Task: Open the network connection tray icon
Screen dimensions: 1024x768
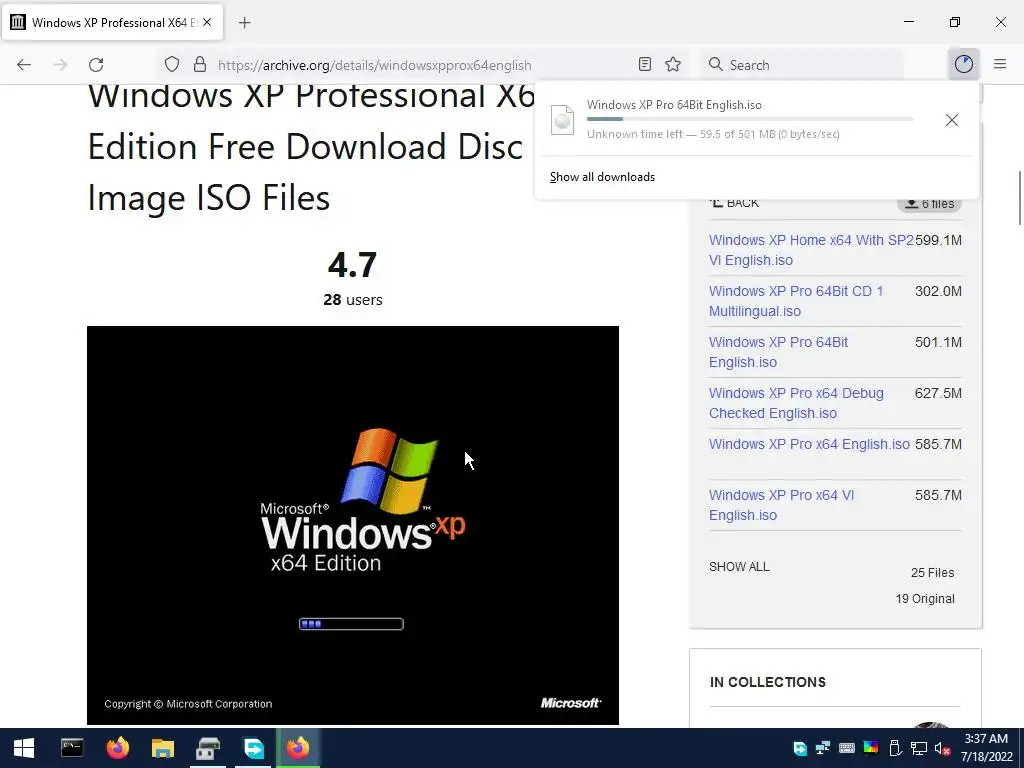Action: point(919,748)
